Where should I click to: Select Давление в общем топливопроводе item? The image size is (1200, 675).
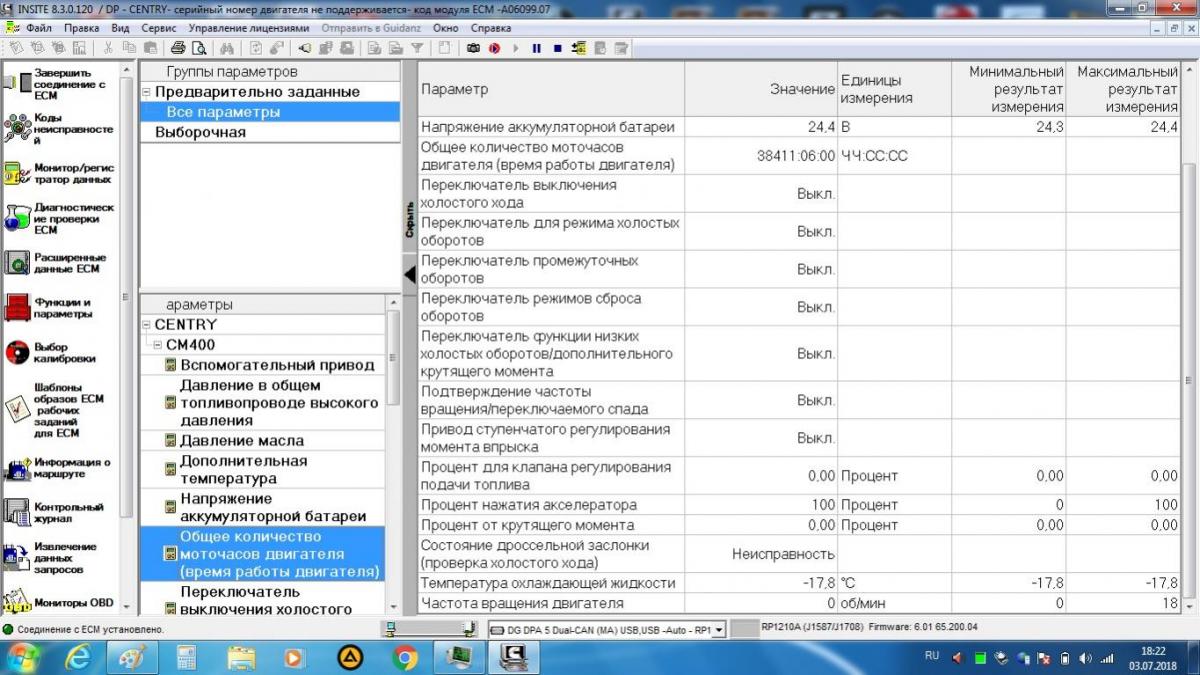272,403
